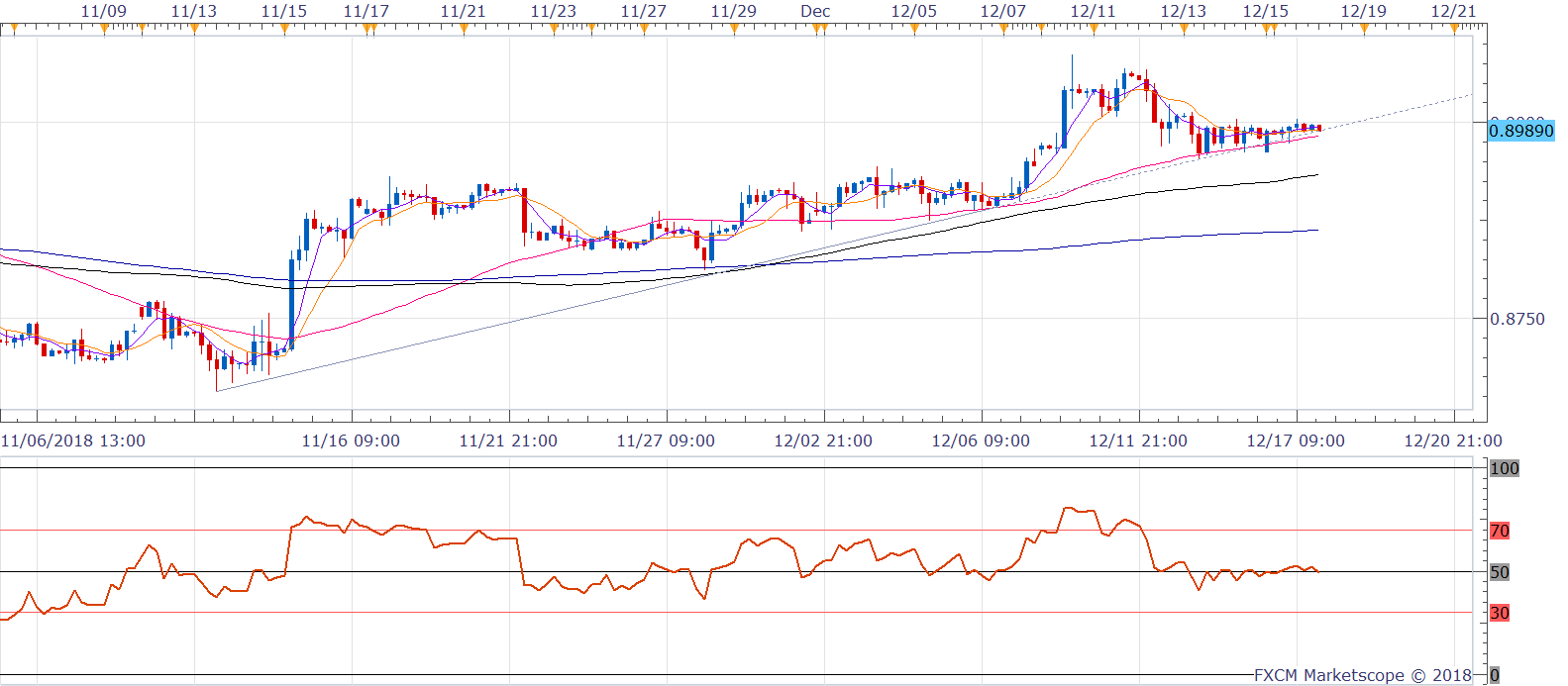The width and height of the screenshot is (1568, 686).
Task: Select the 12/05 date label on top axis
Action: point(913,11)
